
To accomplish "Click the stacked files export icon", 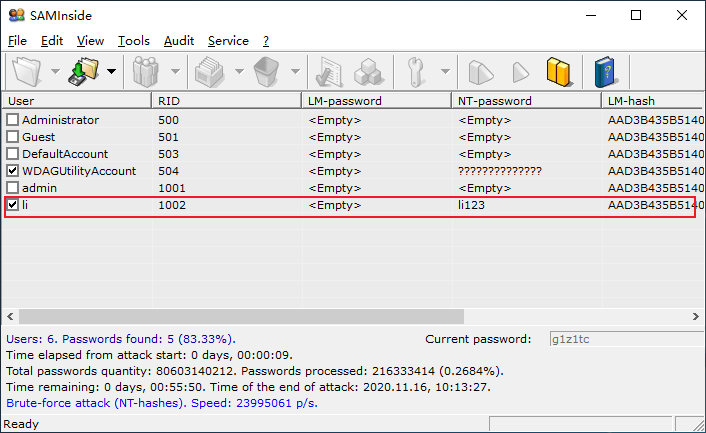I will point(209,71).
